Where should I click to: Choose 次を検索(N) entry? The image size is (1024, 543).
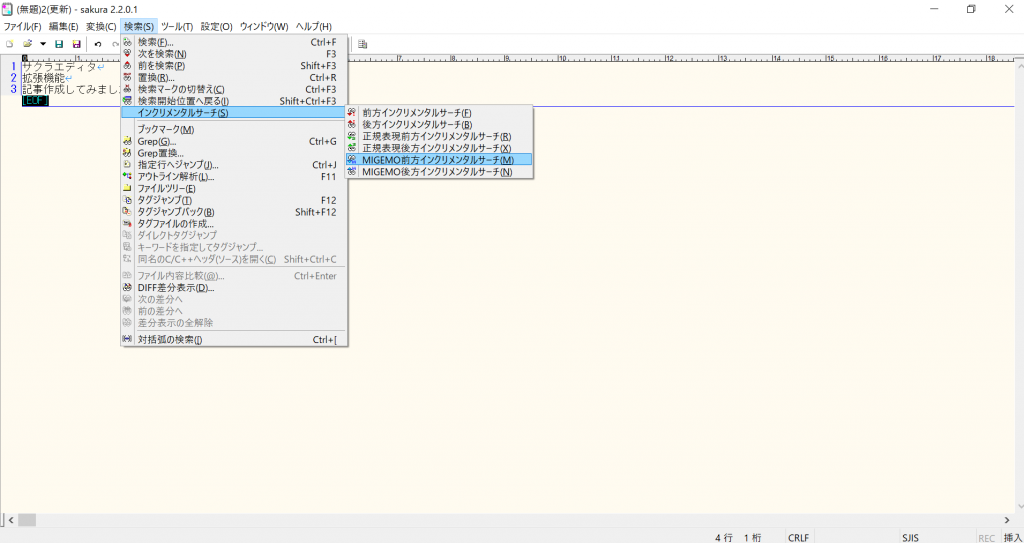234,54
